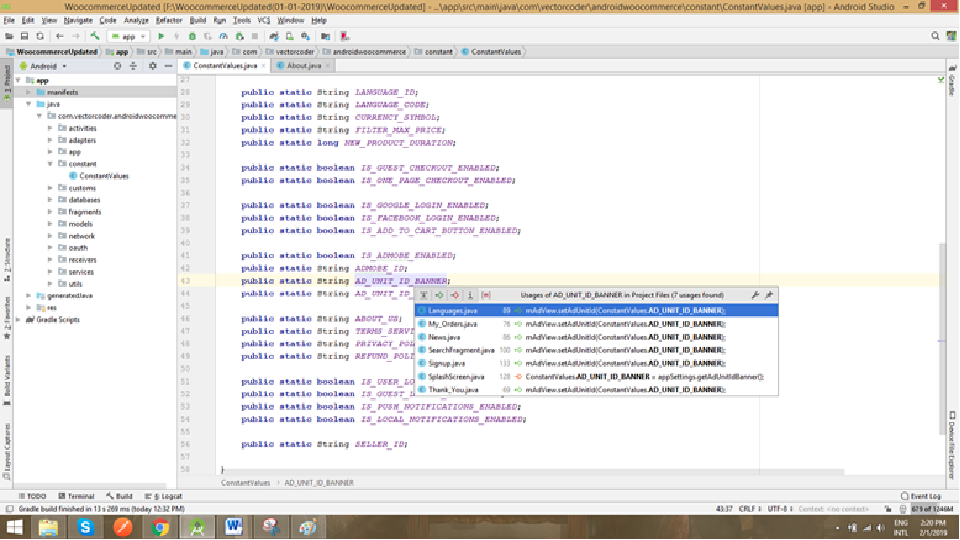Viewport: 960px width, 540px height.
Task: Open Skype from the taskbar
Action: tap(85, 527)
